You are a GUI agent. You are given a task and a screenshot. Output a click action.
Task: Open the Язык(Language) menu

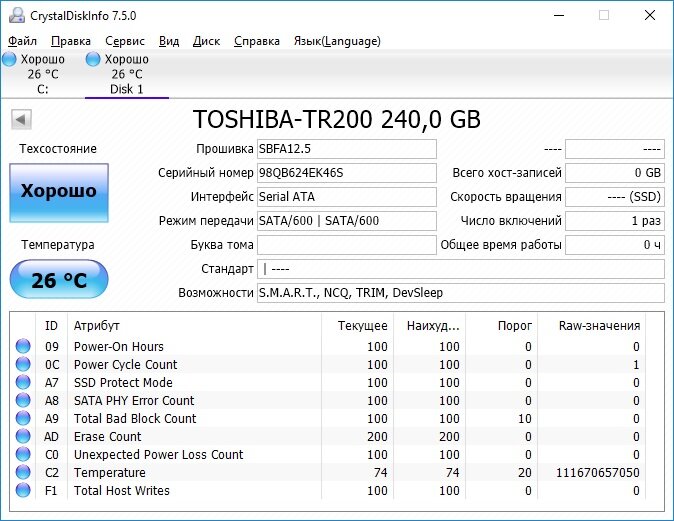[x=337, y=41]
